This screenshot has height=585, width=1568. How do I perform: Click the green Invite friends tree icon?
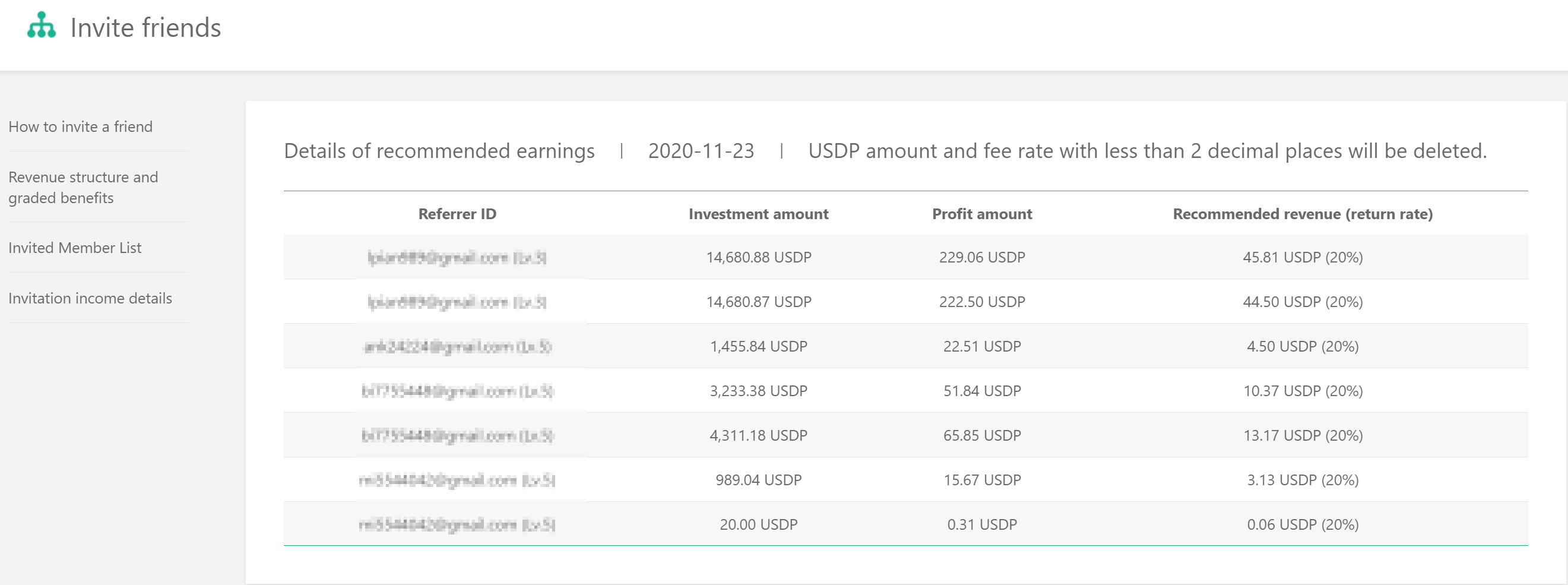(x=42, y=26)
